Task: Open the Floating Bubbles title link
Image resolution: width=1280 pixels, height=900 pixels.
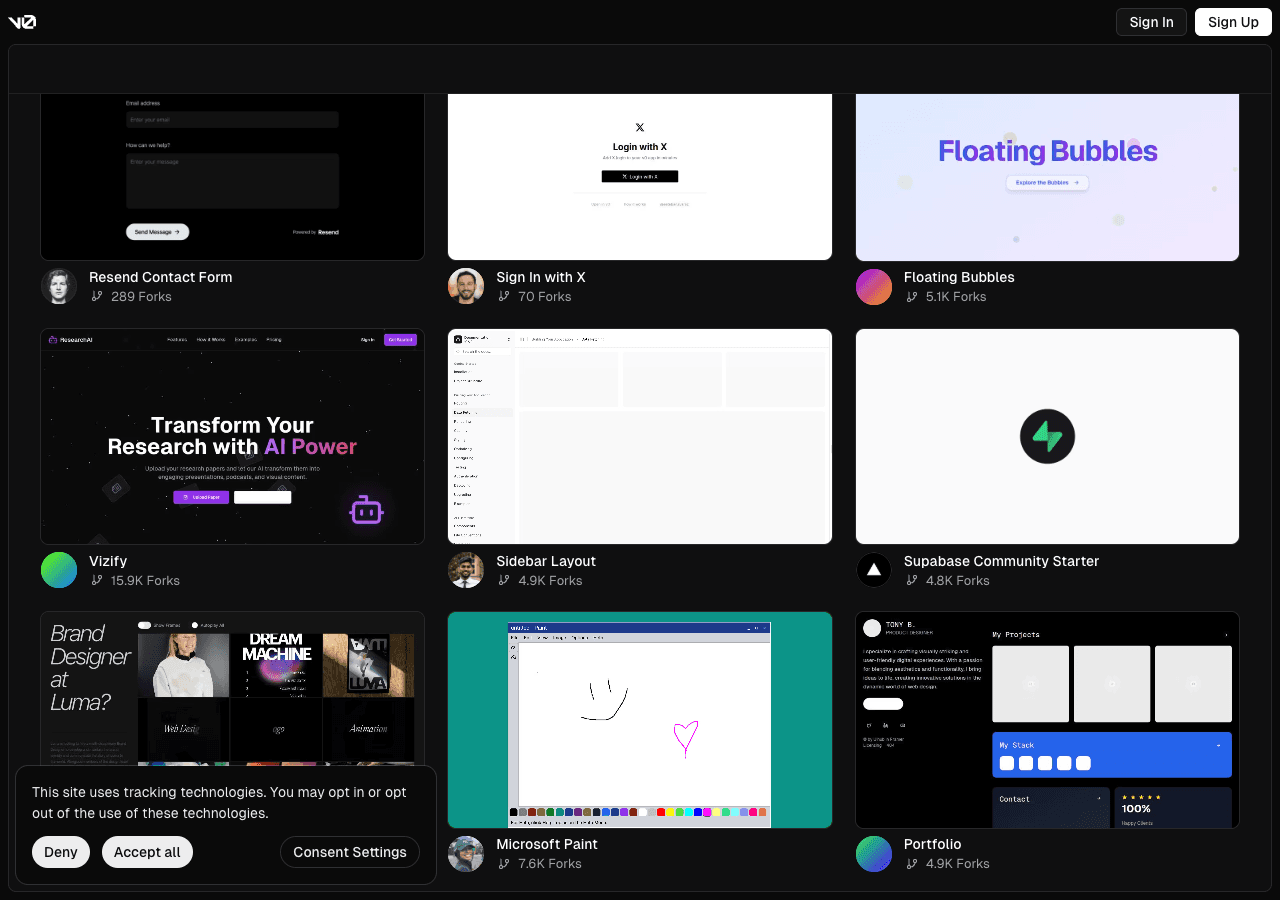Action: point(958,277)
